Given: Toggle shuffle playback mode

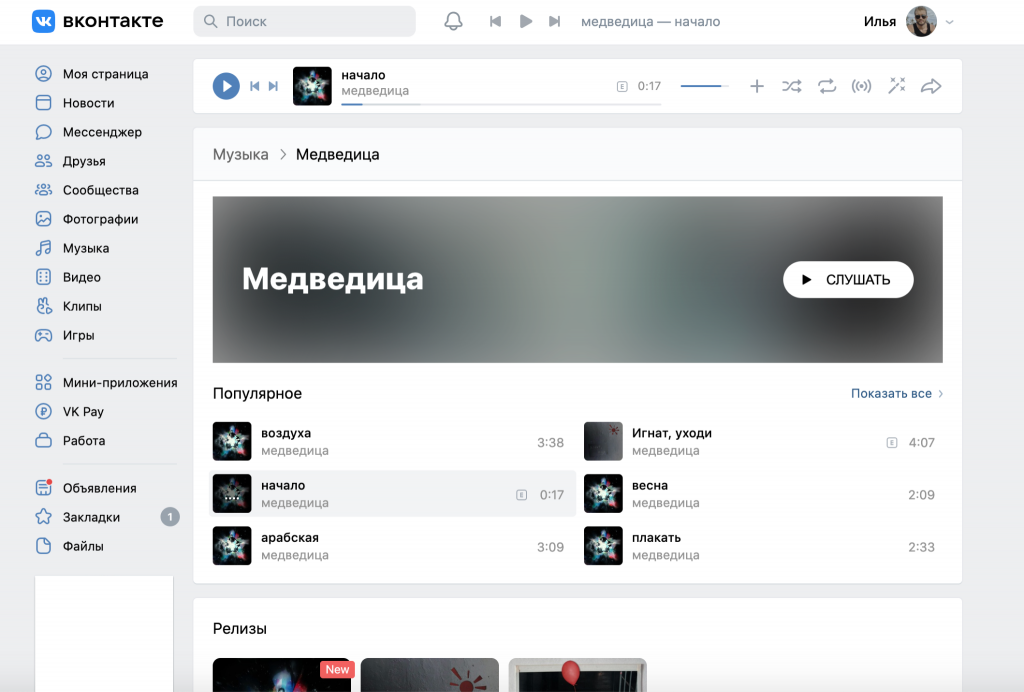Looking at the screenshot, I should point(792,86).
